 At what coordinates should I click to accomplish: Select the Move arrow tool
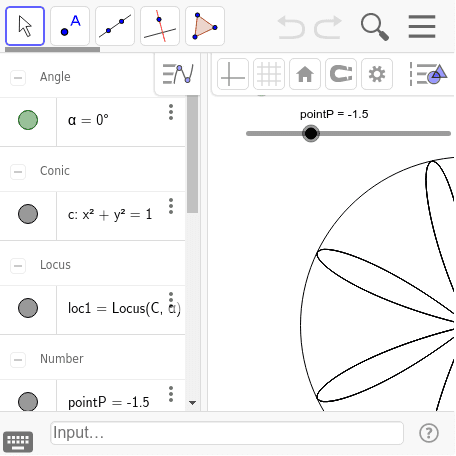tap(25, 26)
